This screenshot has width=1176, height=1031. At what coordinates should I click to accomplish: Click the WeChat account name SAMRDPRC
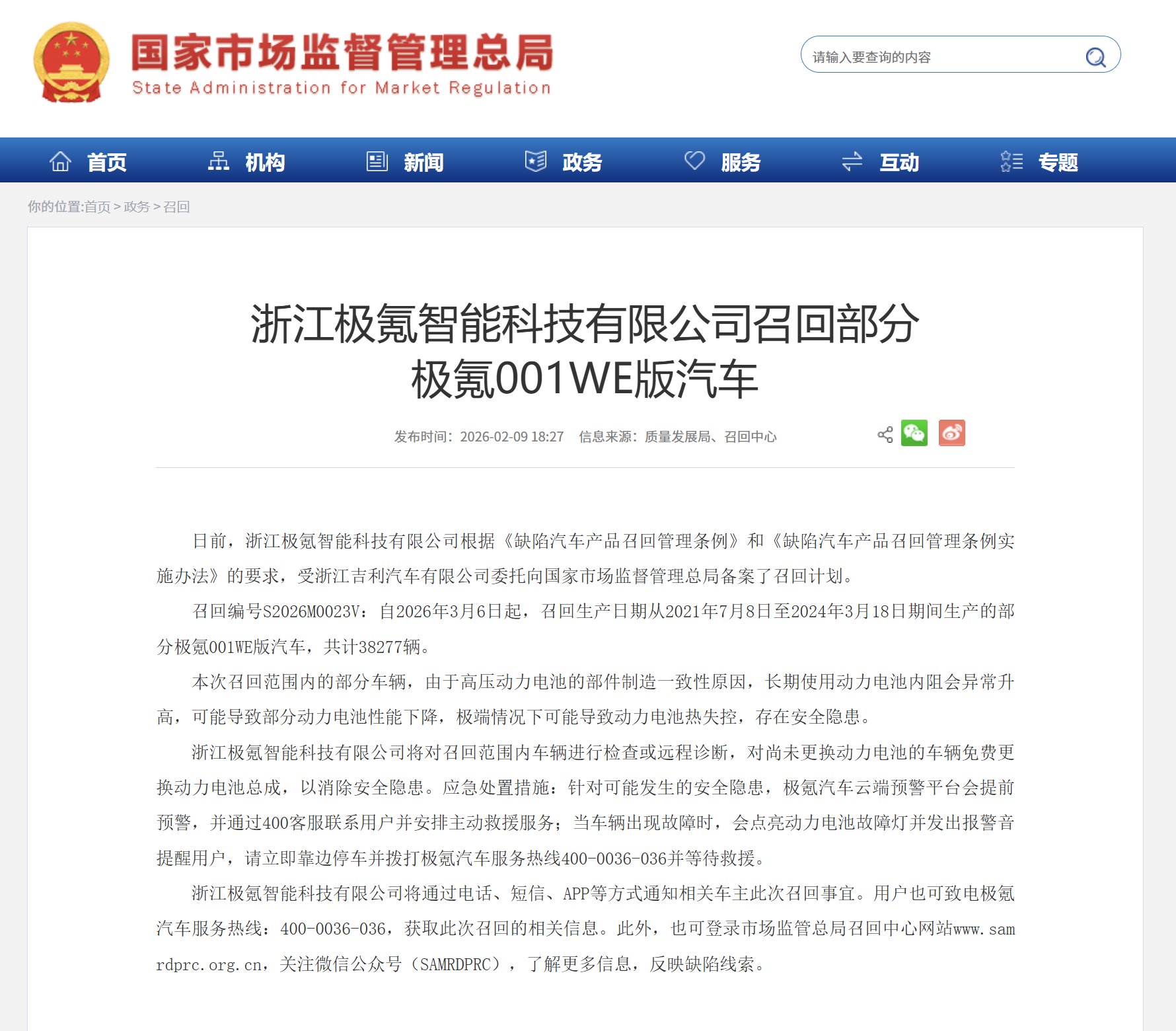(x=455, y=964)
